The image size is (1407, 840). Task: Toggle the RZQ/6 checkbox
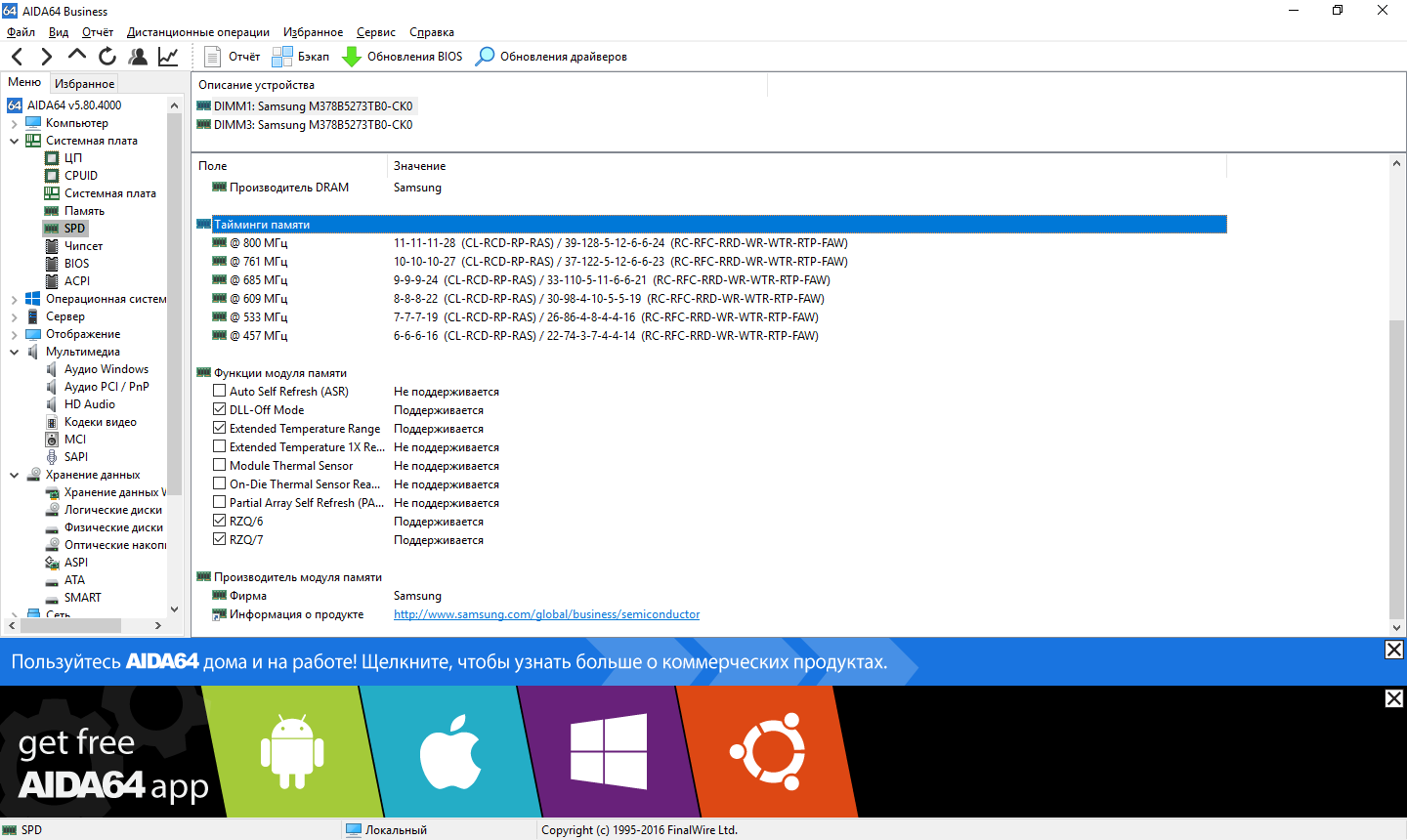(220, 521)
